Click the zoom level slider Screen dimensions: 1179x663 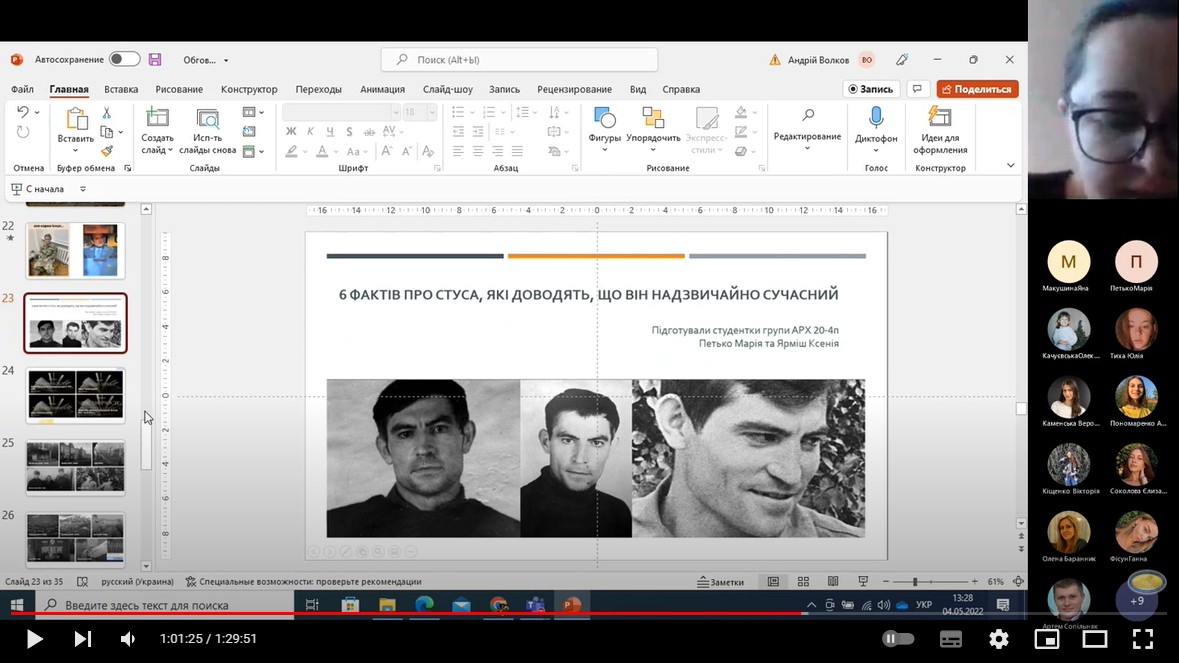point(930,581)
